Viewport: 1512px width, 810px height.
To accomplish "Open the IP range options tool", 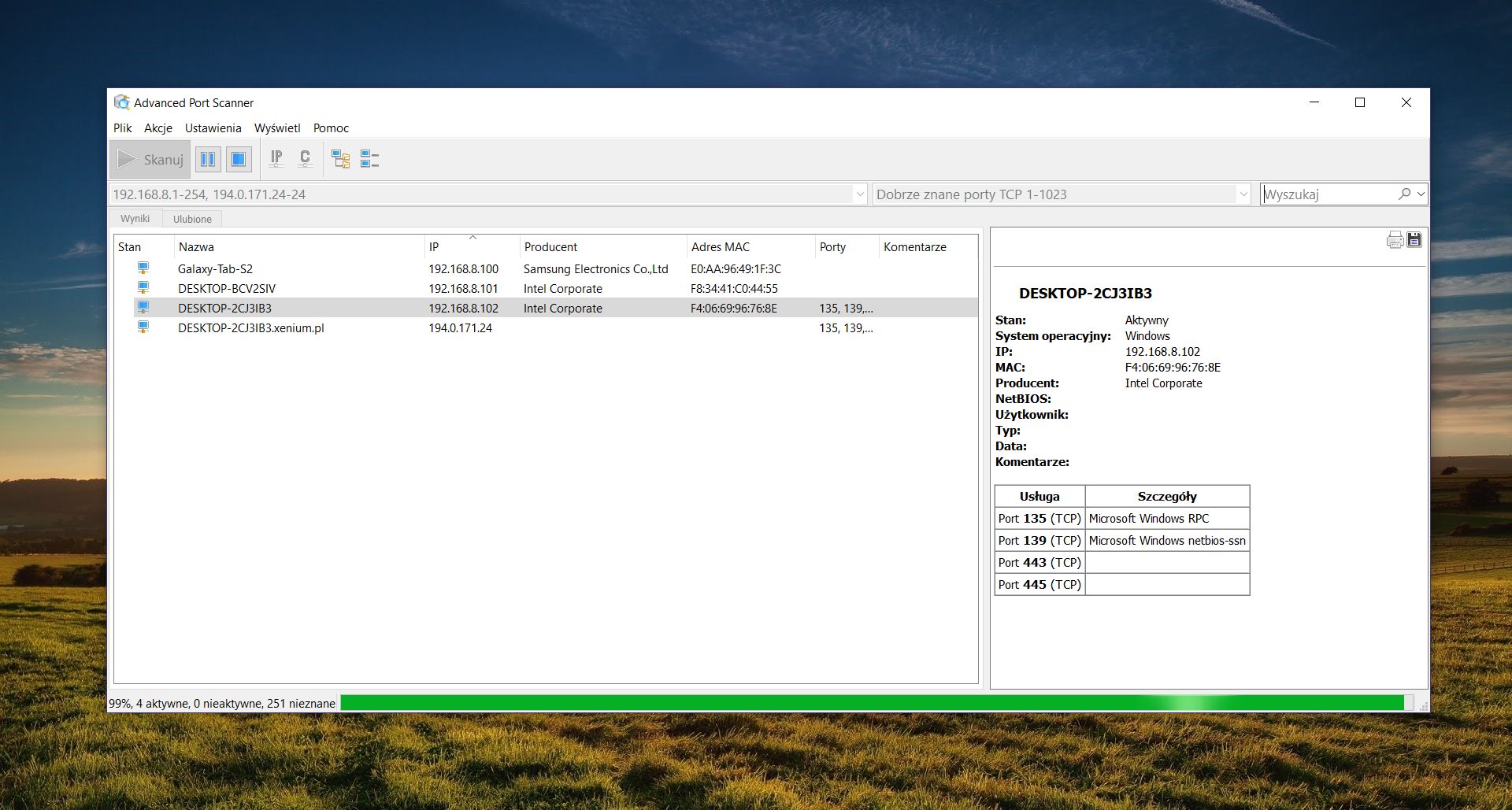I will (x=276, y=158).
